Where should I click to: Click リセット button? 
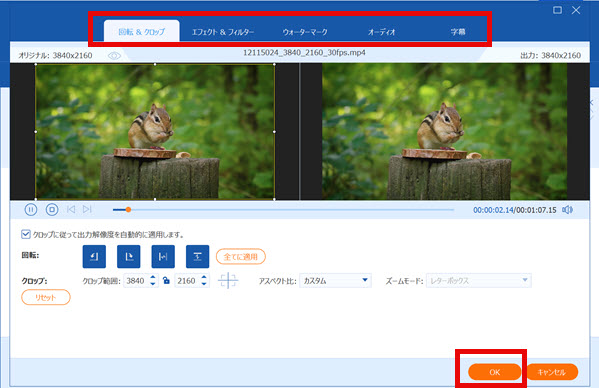point(46,297)
